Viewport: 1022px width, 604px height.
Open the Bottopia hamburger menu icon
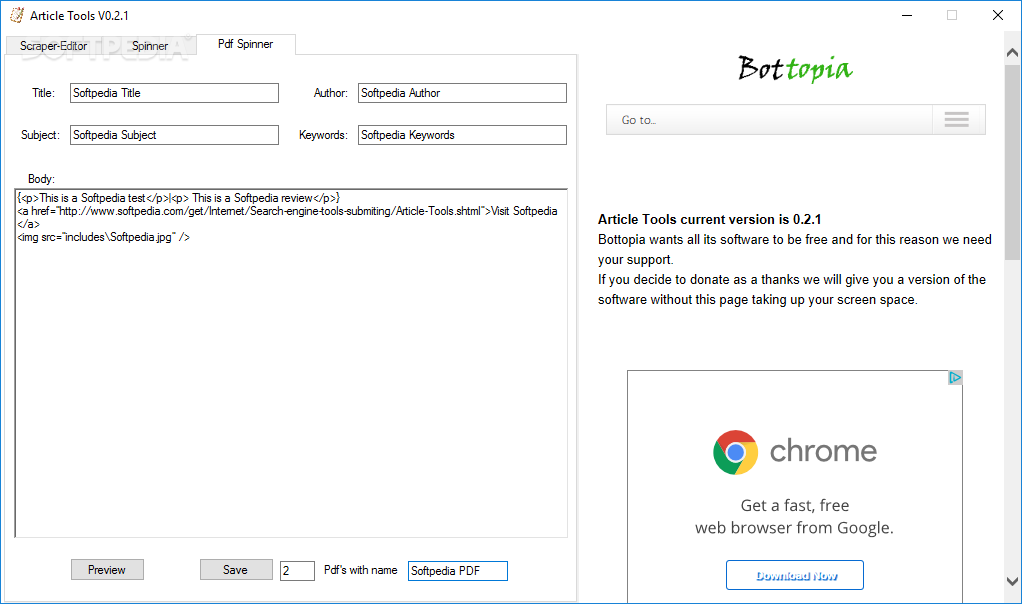pos(956,120)
